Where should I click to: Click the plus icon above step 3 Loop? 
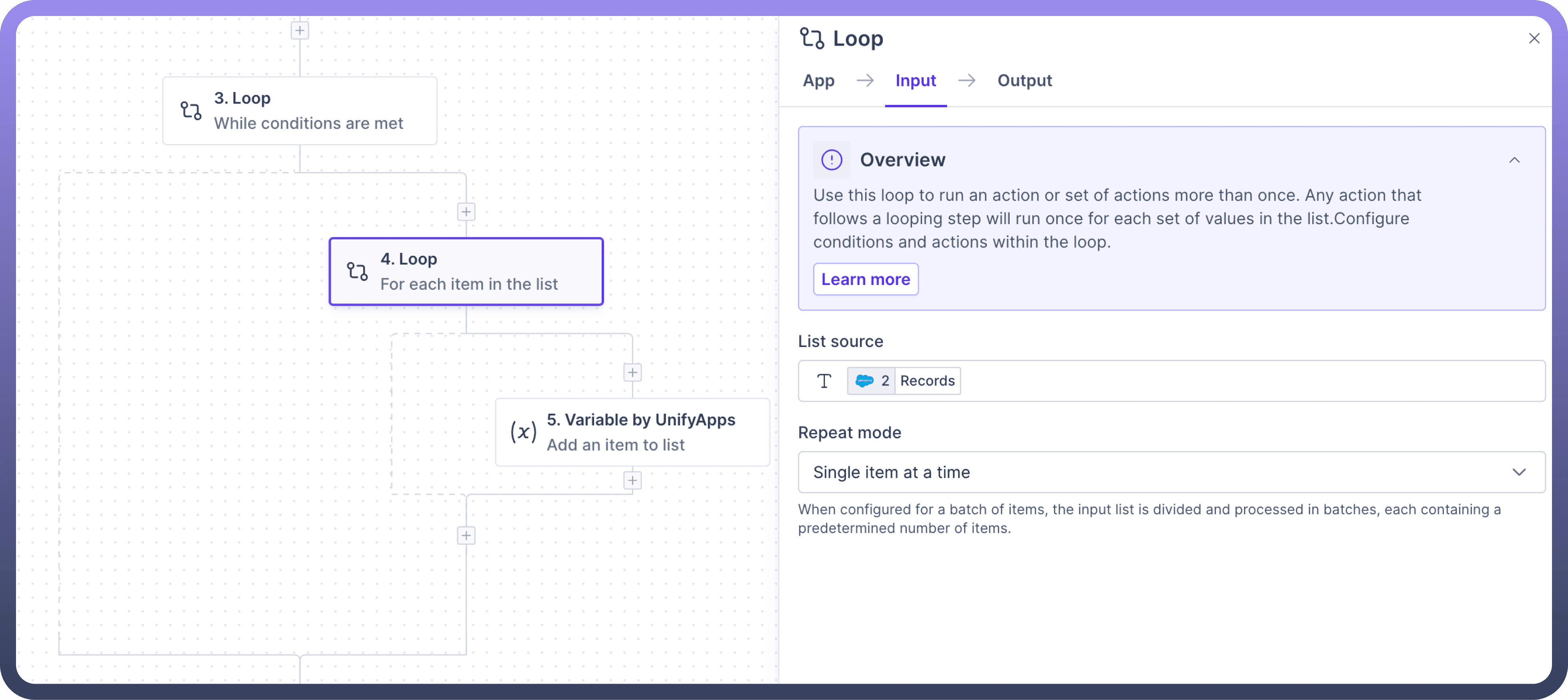point(300,30)
